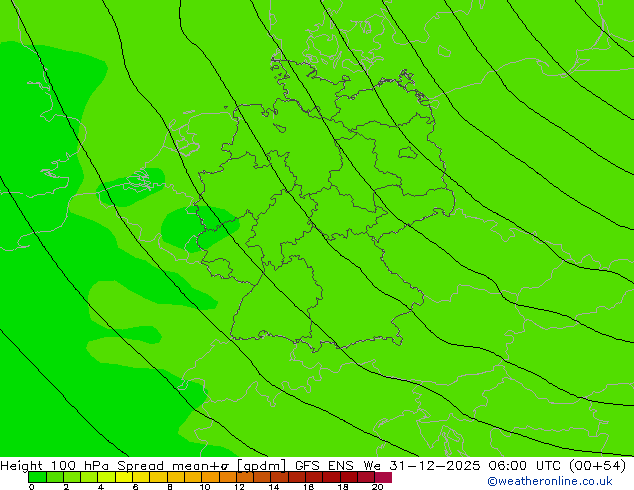Click the '31-12-2025' date text

435,465
